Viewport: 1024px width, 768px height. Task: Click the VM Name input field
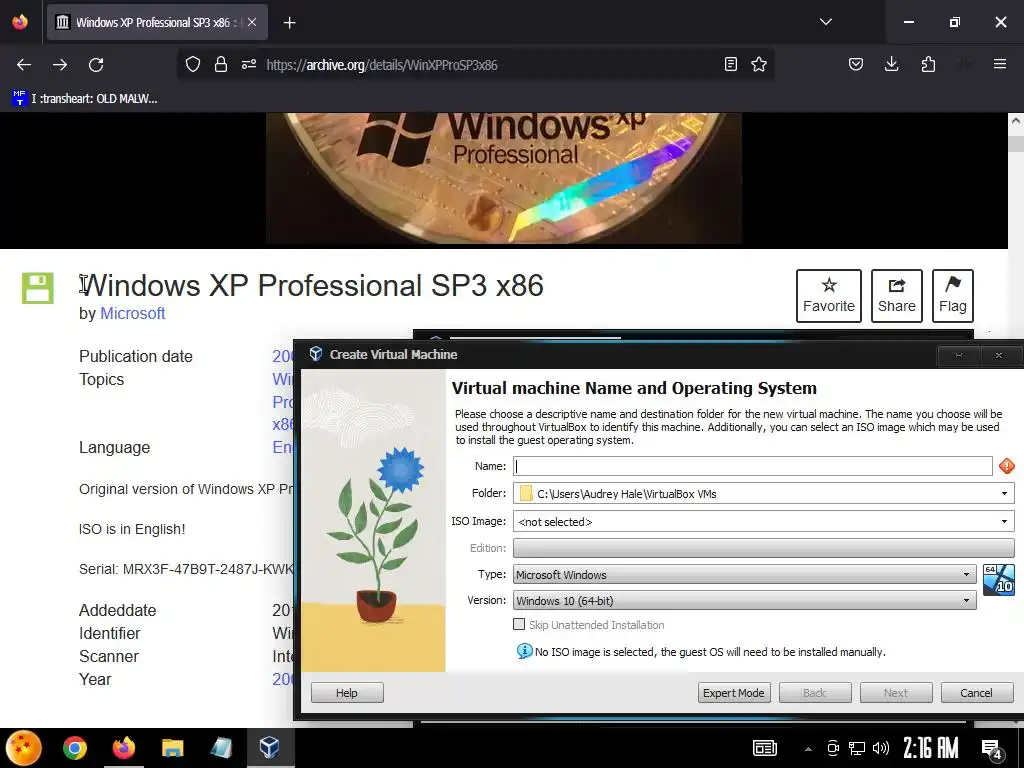pos(752,466)
